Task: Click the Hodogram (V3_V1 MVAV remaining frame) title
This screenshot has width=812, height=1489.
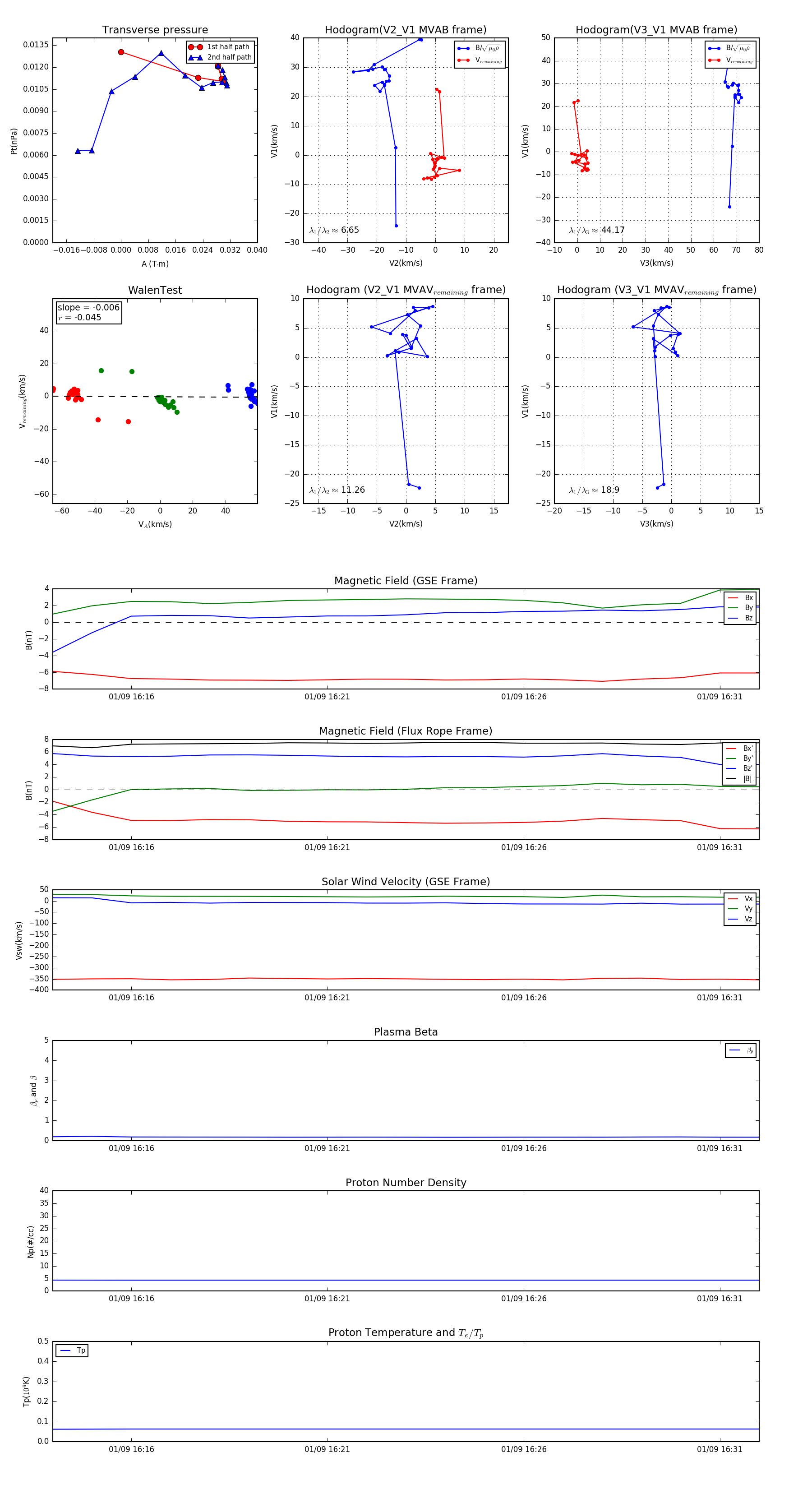Action: tap(656, 290)
